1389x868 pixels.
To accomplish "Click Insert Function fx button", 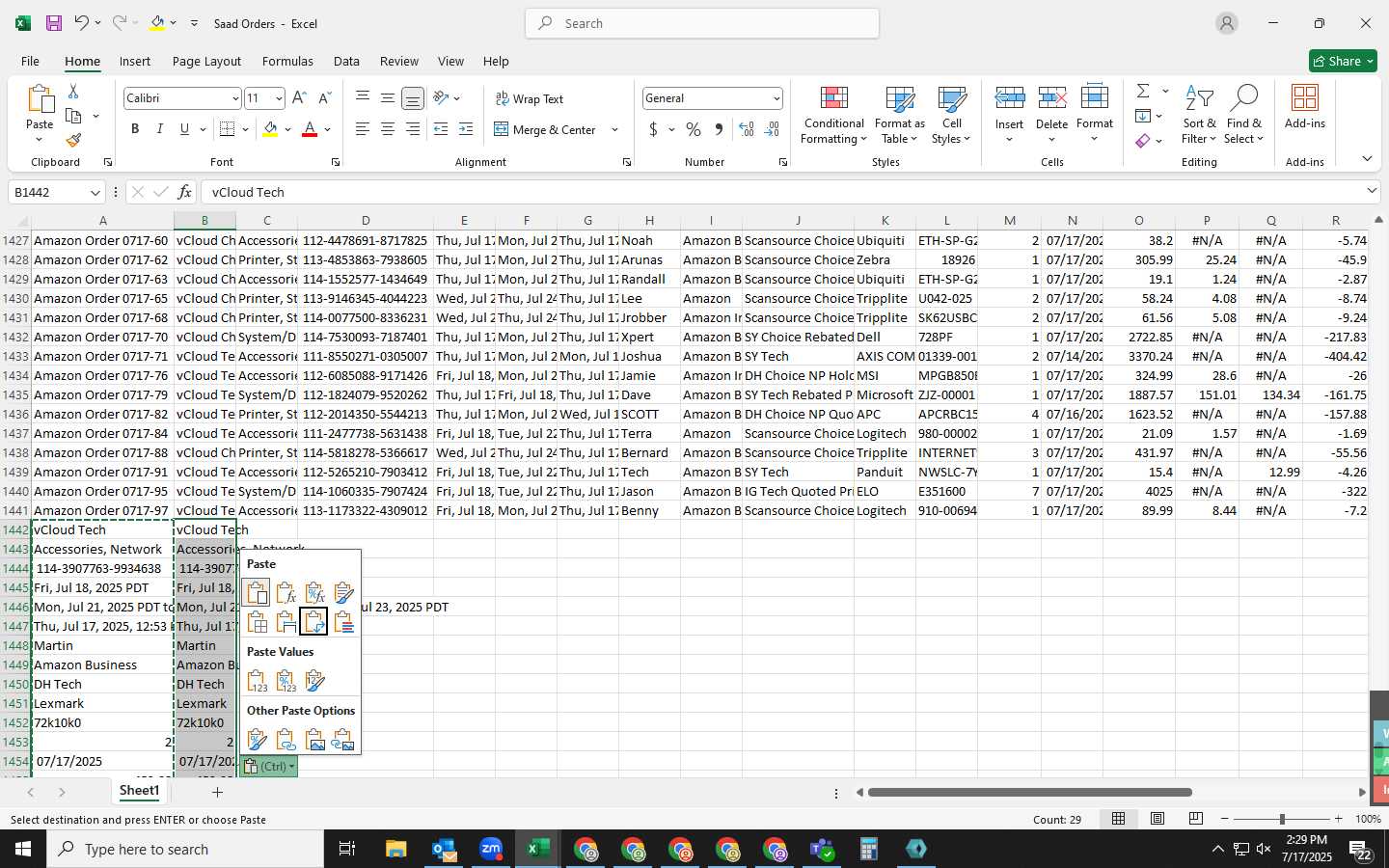I will pos(184,192).
